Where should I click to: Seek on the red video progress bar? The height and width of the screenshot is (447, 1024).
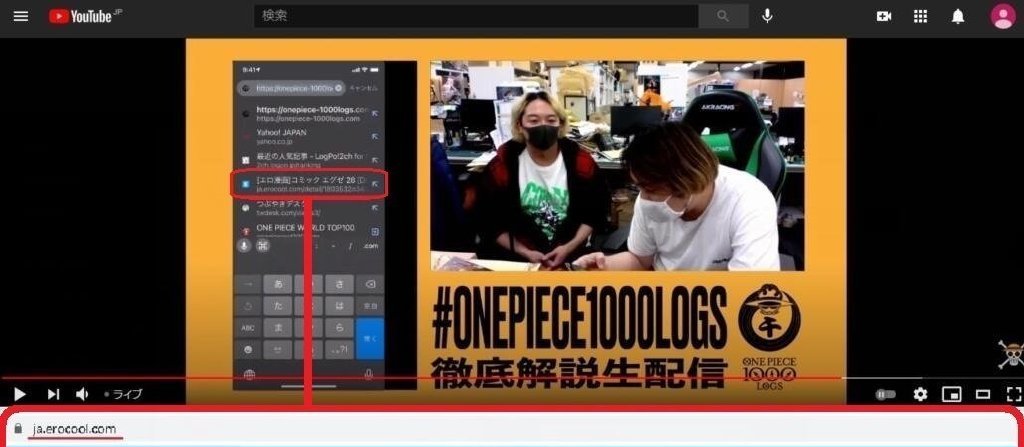[x=512, y=378]
